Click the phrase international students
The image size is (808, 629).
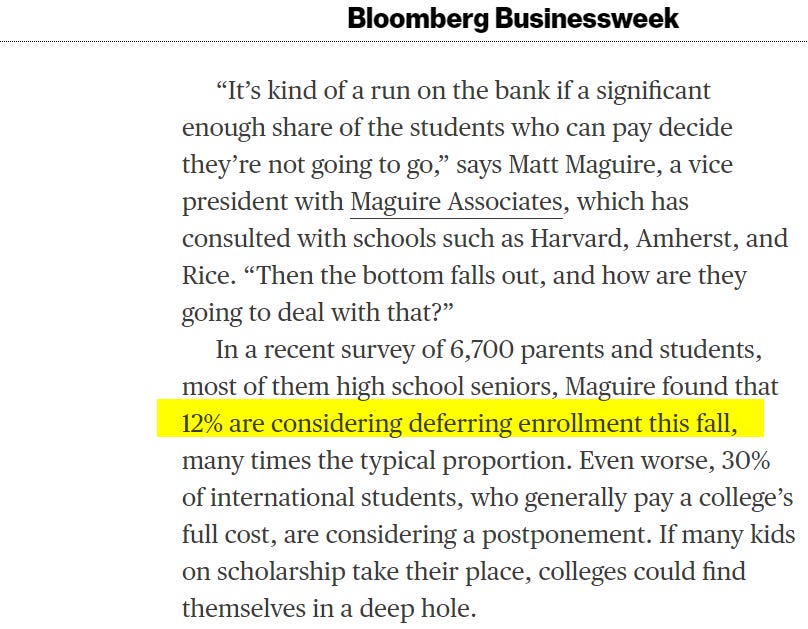[x=334, y=498]
